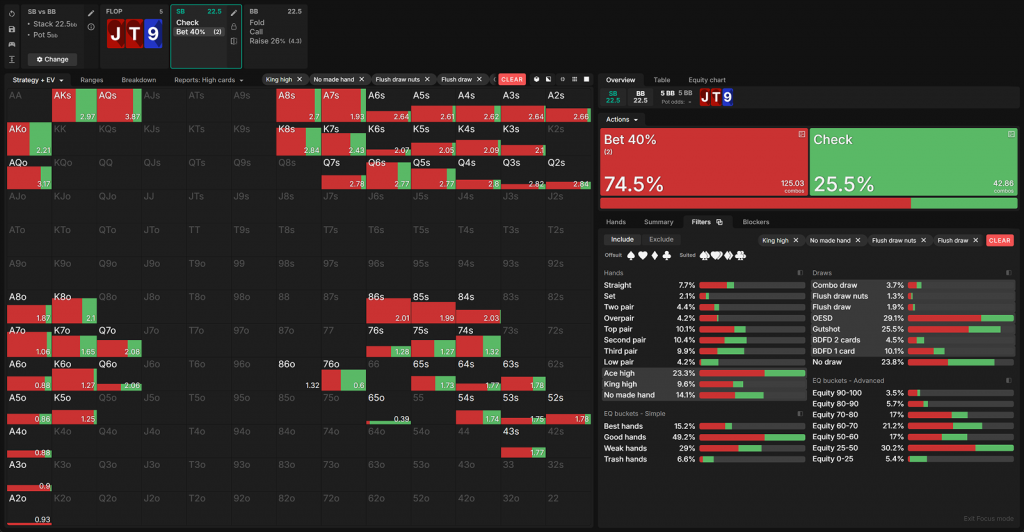
Task: Select the Include filter mode
Action: (x=622, y=240)
